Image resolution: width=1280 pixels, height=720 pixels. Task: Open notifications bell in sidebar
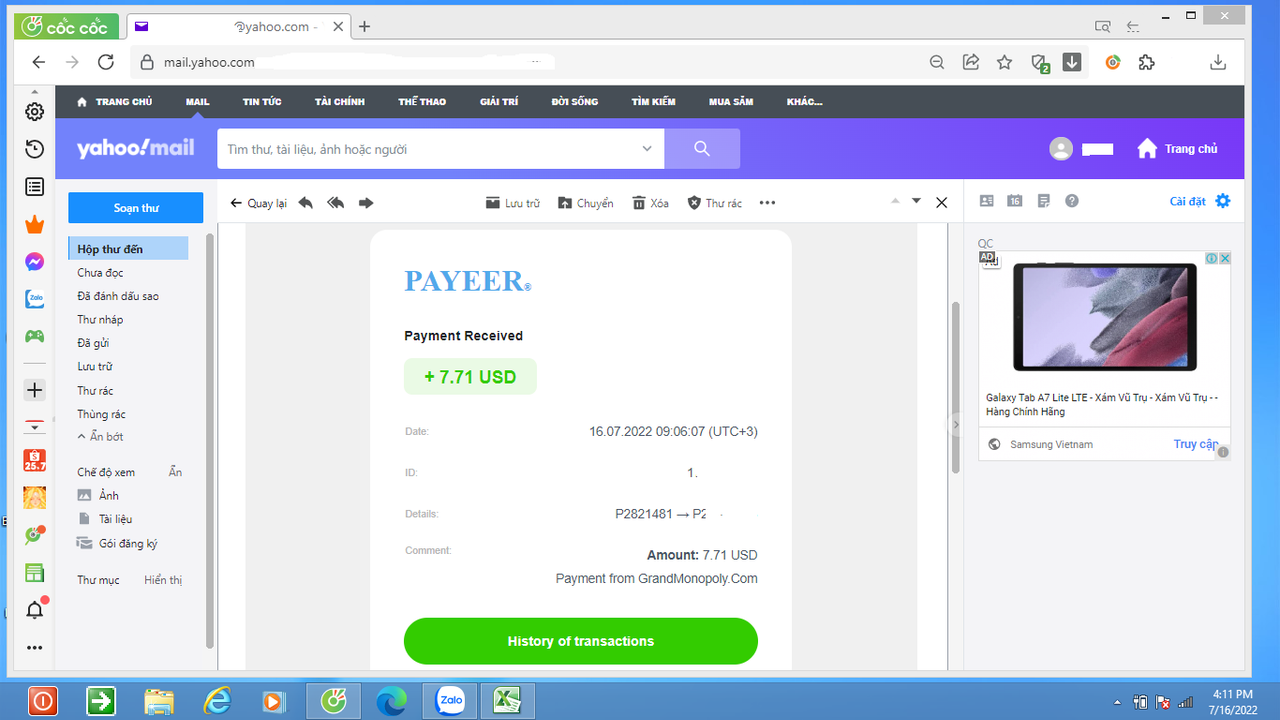click(35, 609)
